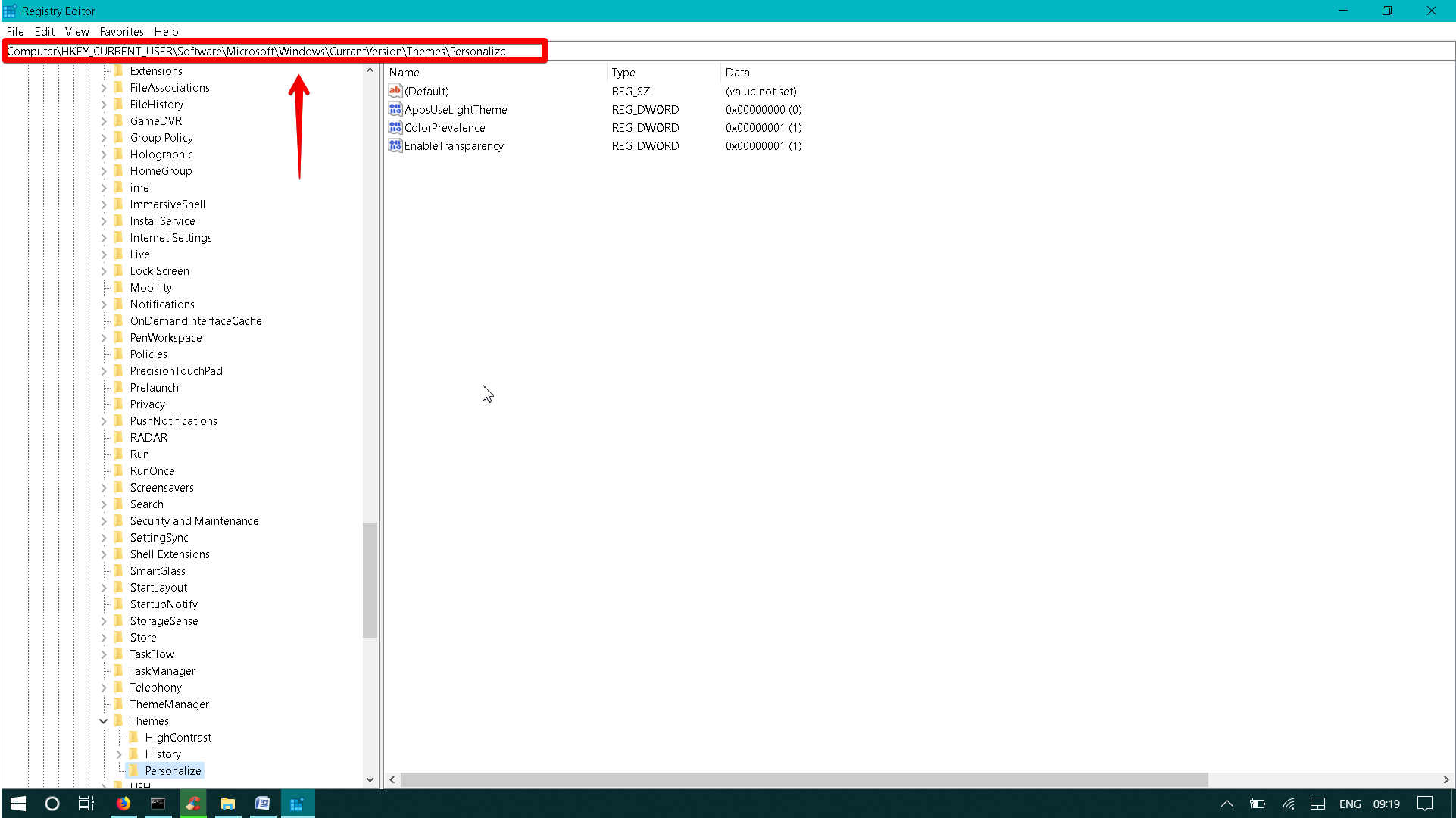Sort values by Name column header
1456x818 pixels.
(404, 73)
